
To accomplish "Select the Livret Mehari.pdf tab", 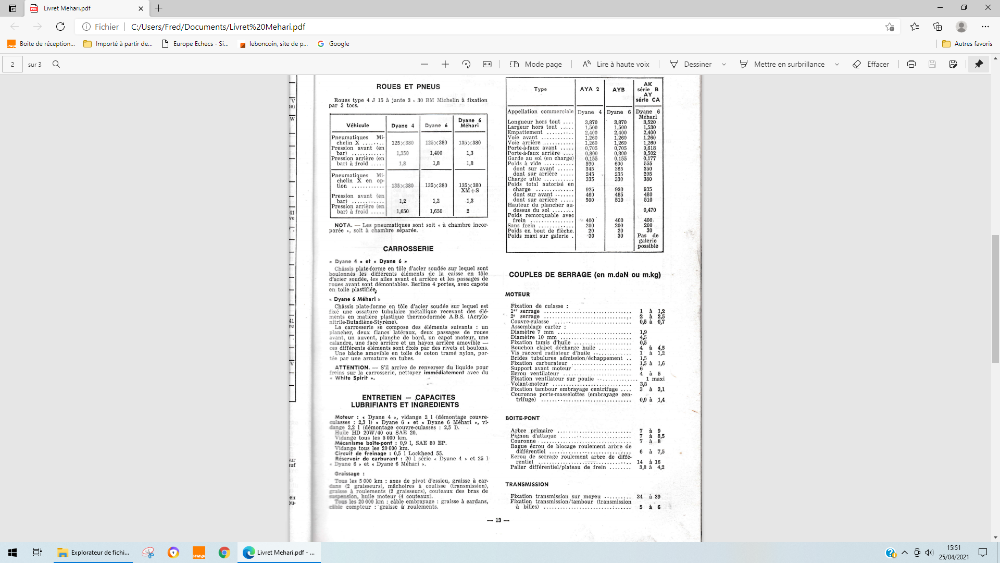I will click(x=86, y=8).
